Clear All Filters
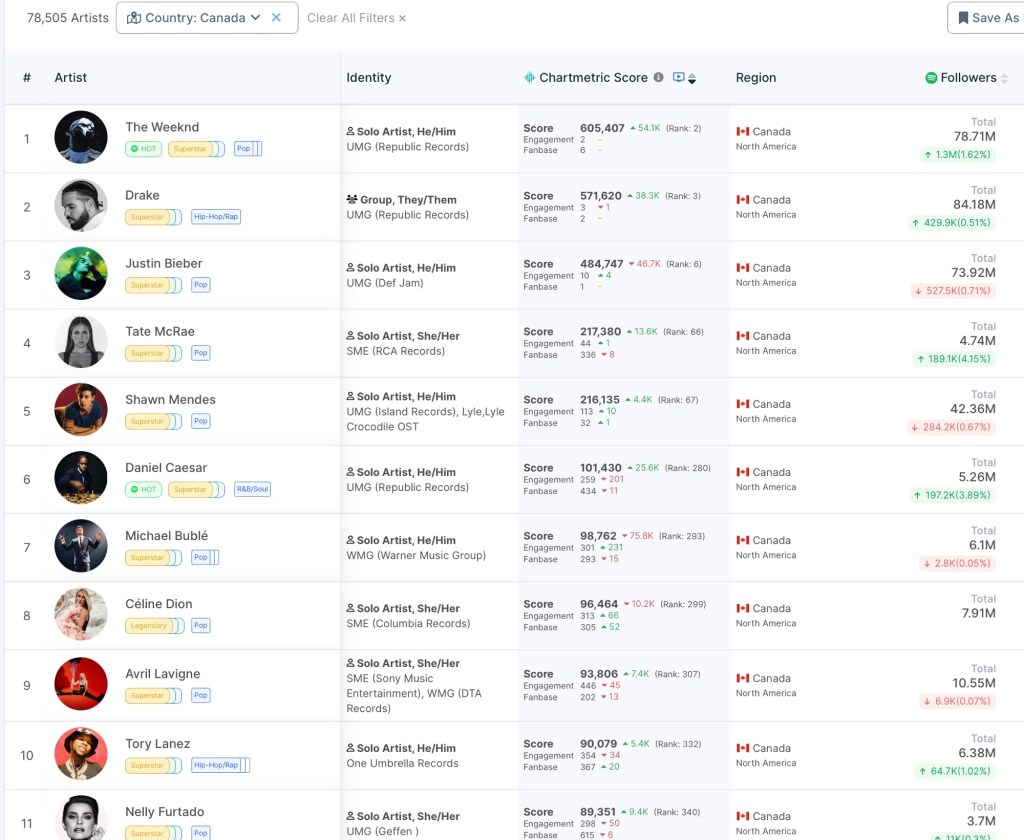The width and height of the screenshot is (1024, 840). click(356, 18)
